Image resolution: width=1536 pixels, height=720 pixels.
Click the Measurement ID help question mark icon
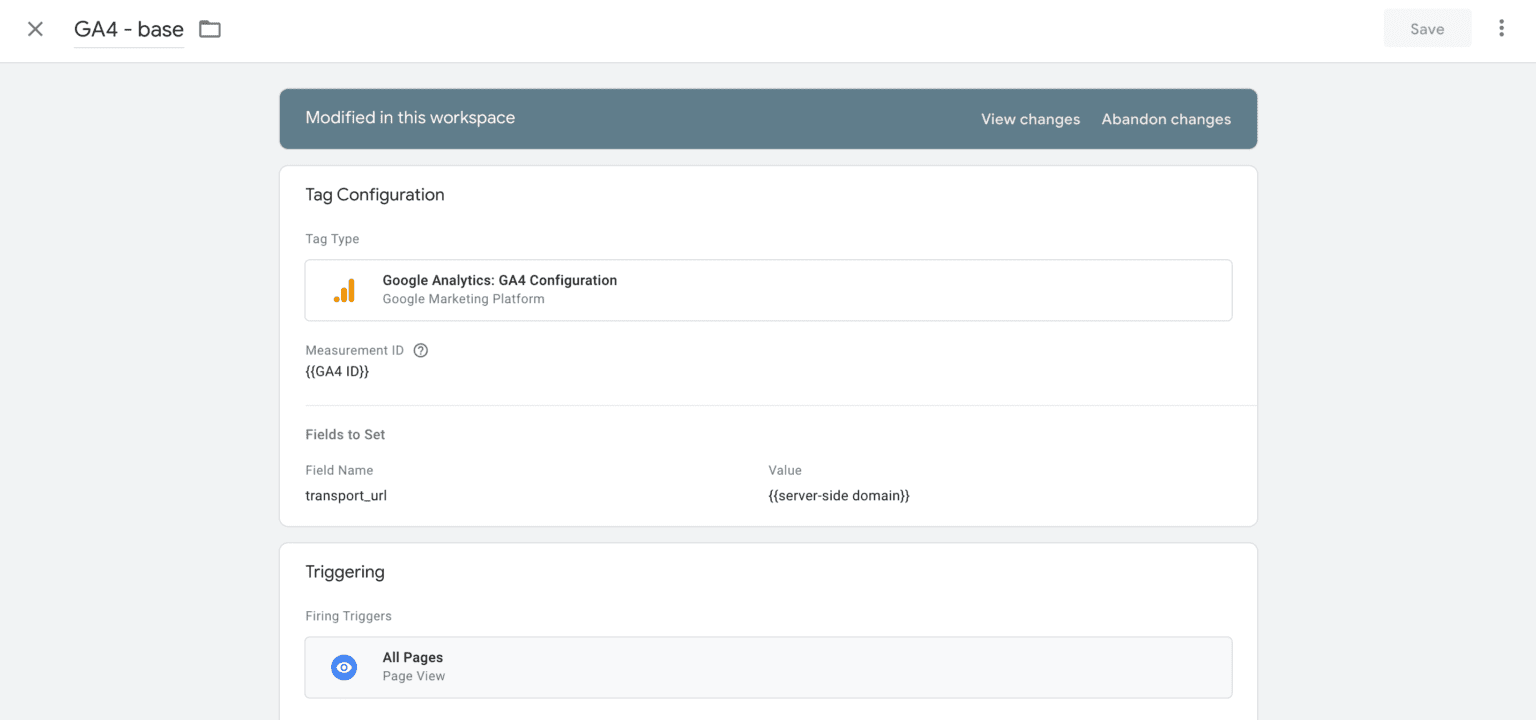pos(421,350)
